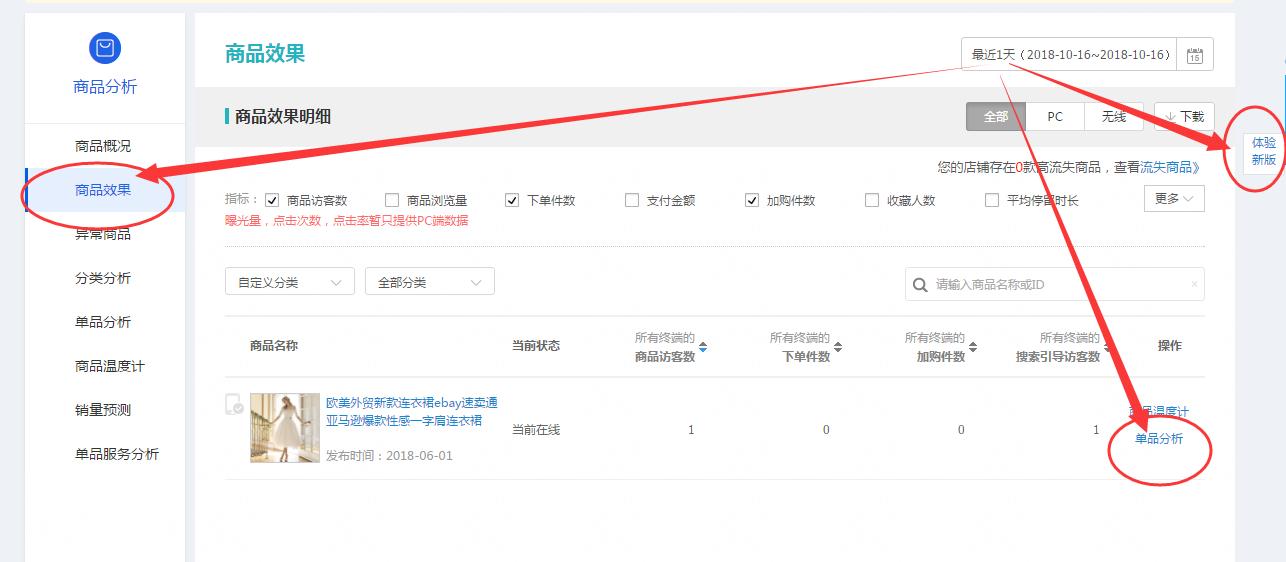
Task: Click 发布时间：2018-06-01 text
Action: (x=389, y=456)
